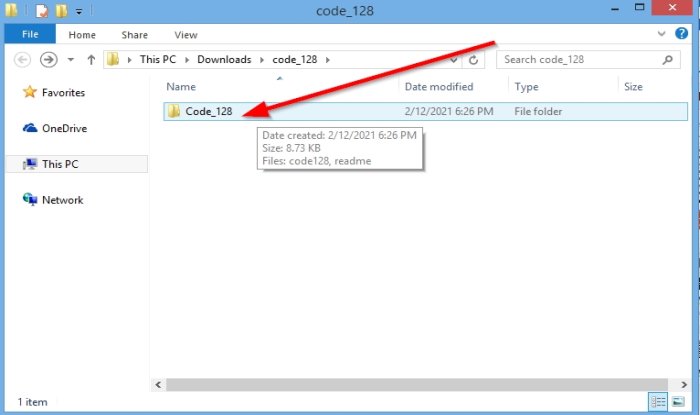700x415 pixels.
Task: Maximize the code_128 window
Action: (639, 8)
